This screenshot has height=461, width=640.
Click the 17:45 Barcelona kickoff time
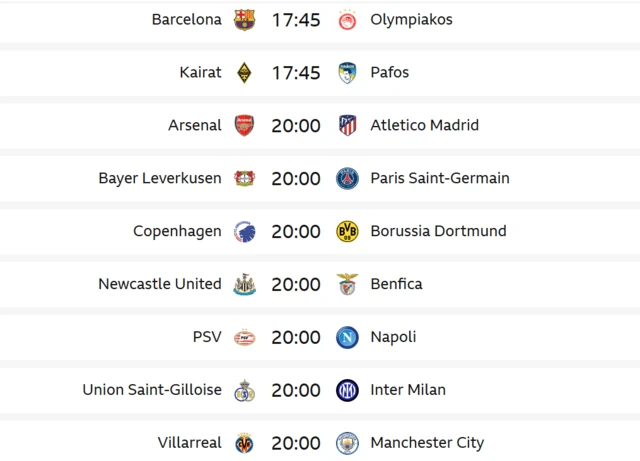point(295,20)
